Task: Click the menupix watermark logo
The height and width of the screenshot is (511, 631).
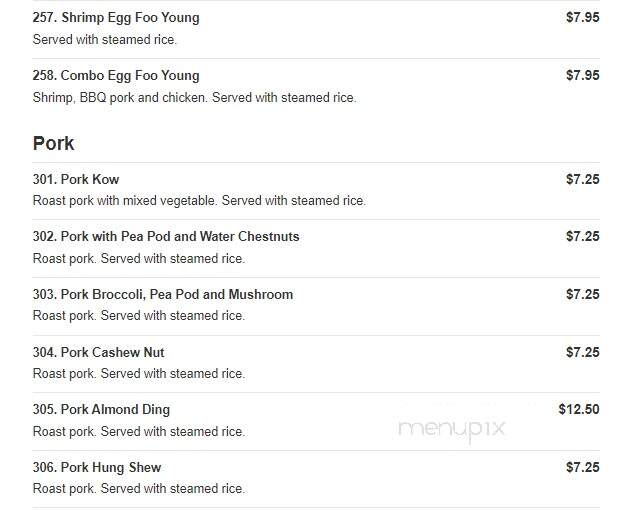Action: tap(451, 429)
